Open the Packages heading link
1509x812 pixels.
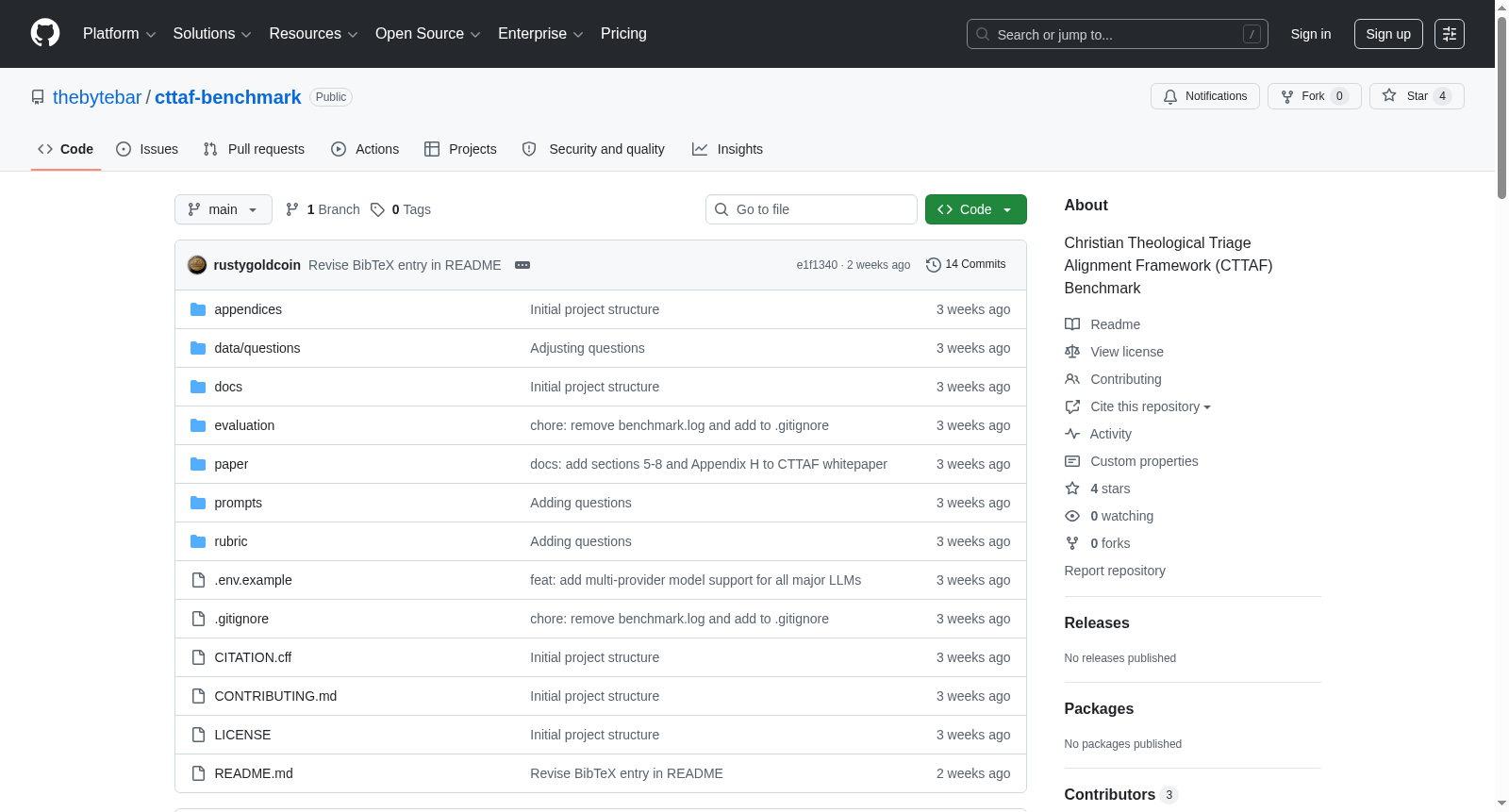pyautogui.click(x=1099, y=709)
